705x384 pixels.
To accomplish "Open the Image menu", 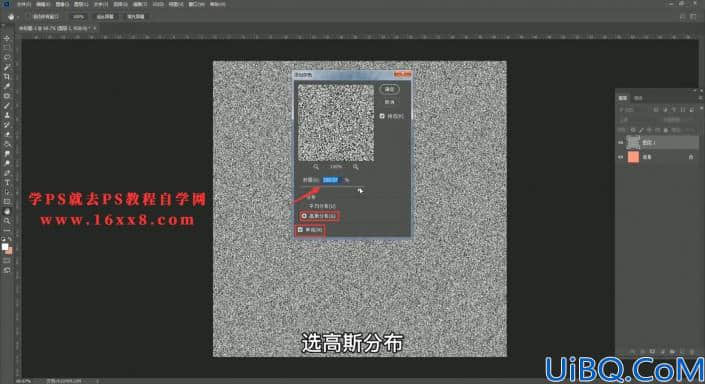I will tap(62, 4).
